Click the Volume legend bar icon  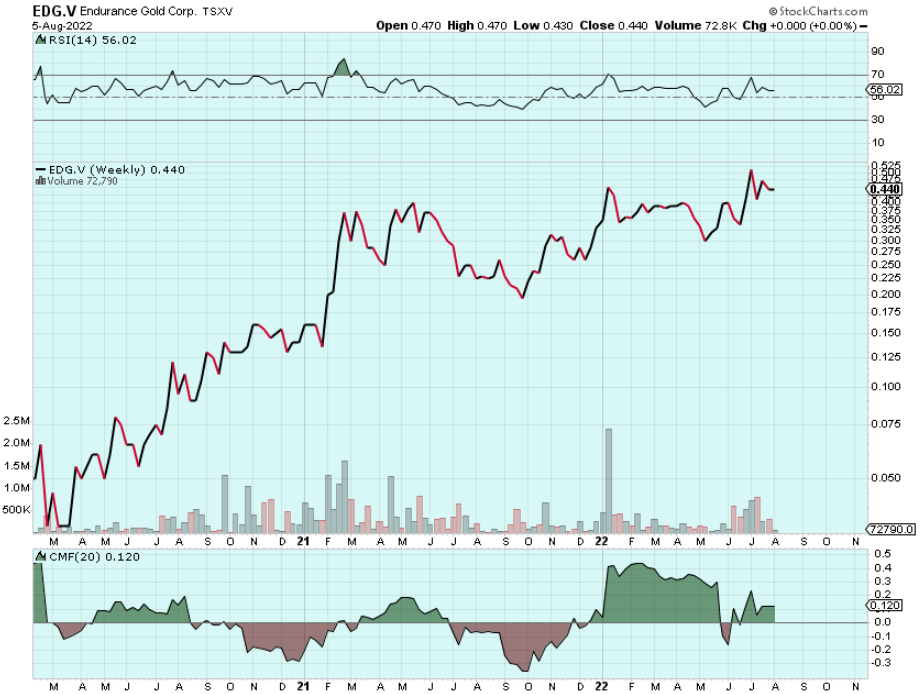[40, 181]
